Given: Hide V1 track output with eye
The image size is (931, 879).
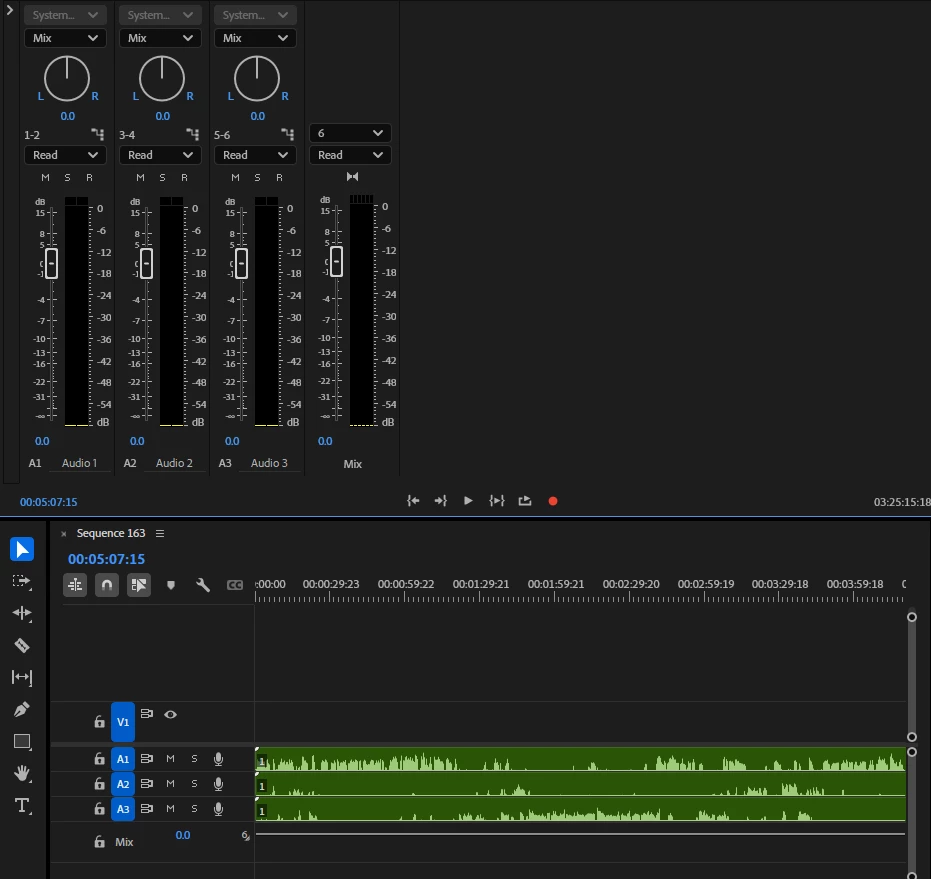Looking at the screenshot, I should click(170, 714).
